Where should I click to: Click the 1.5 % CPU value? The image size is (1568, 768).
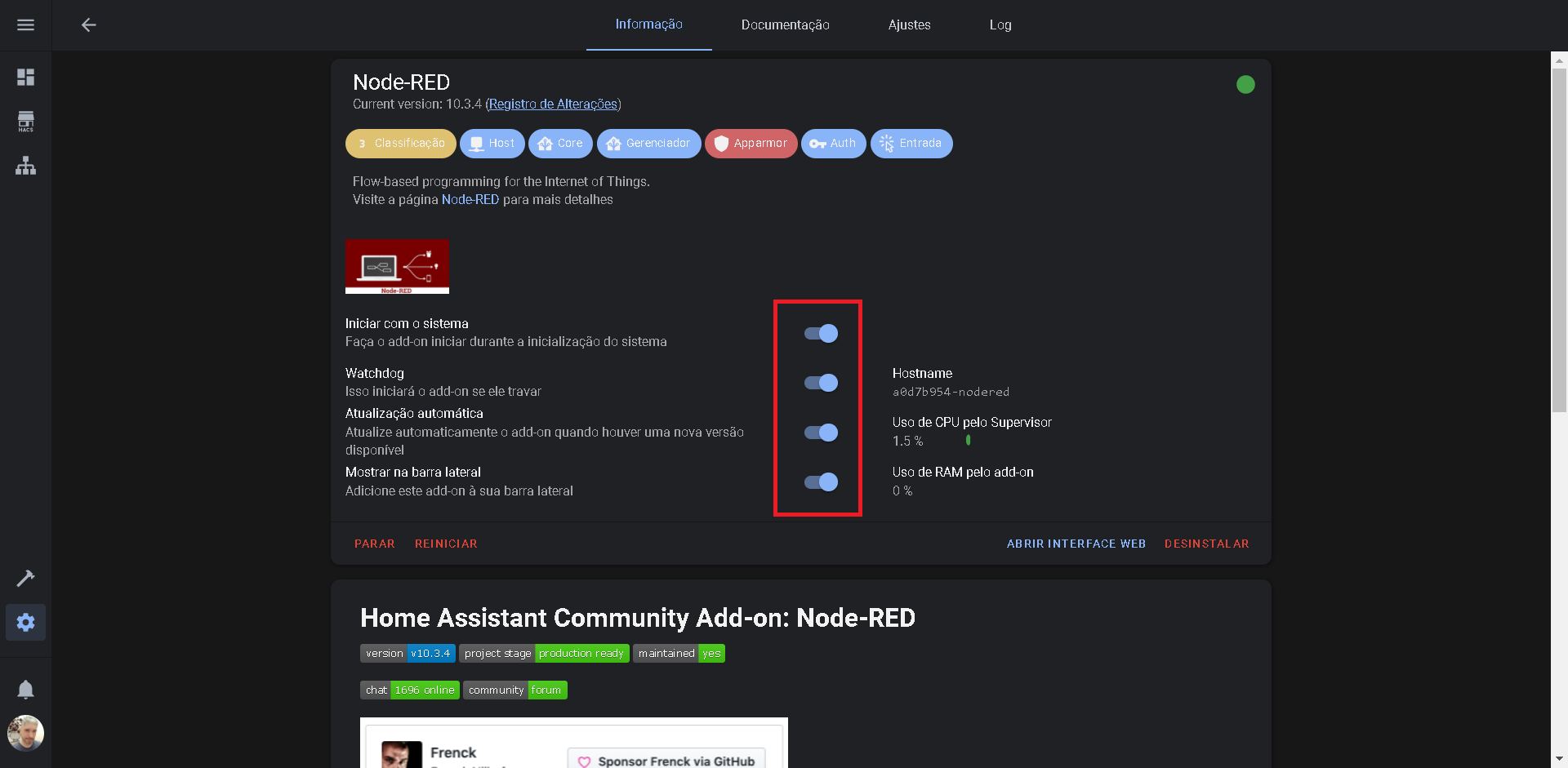(907, 441)
